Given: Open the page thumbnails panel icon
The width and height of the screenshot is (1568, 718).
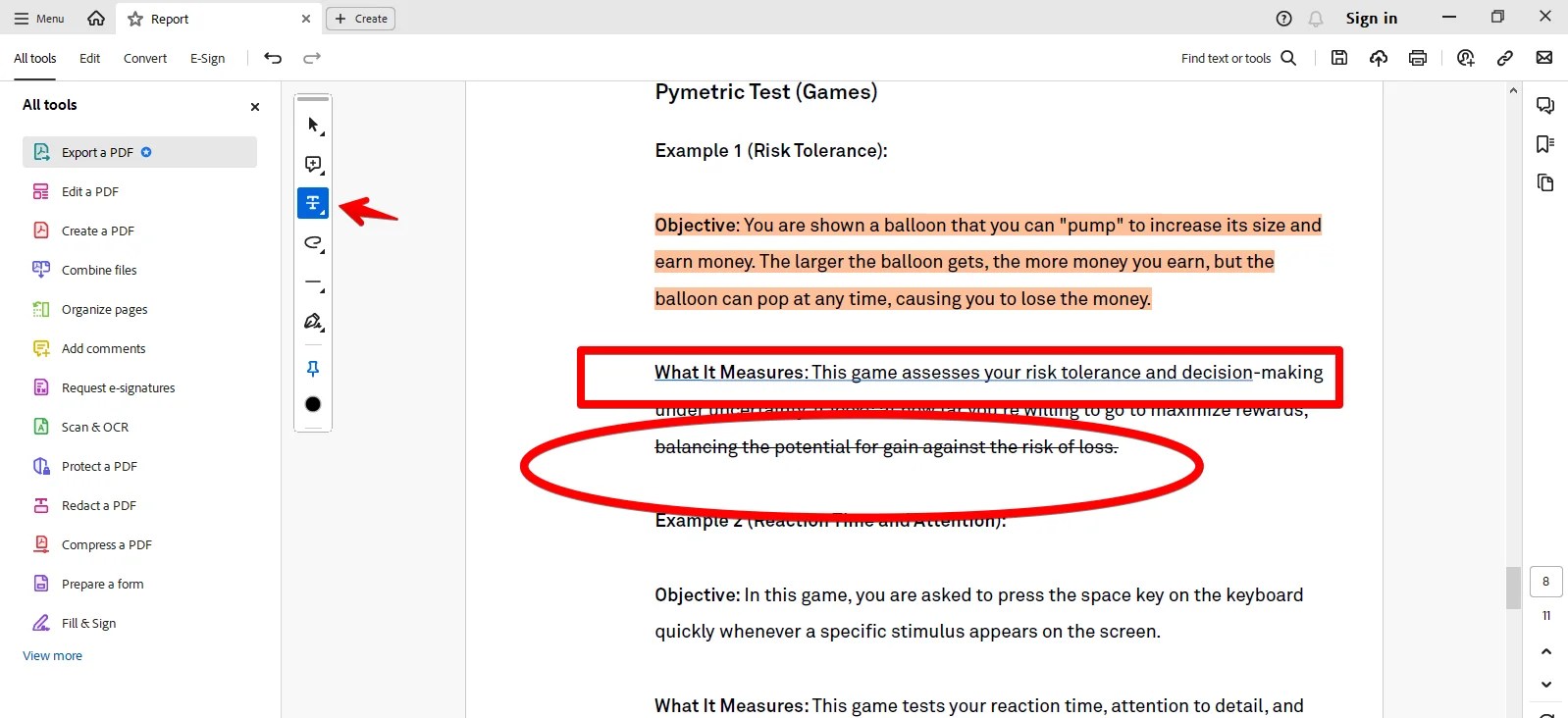Looking at the screenshot, I should (x=1544, y=182).
